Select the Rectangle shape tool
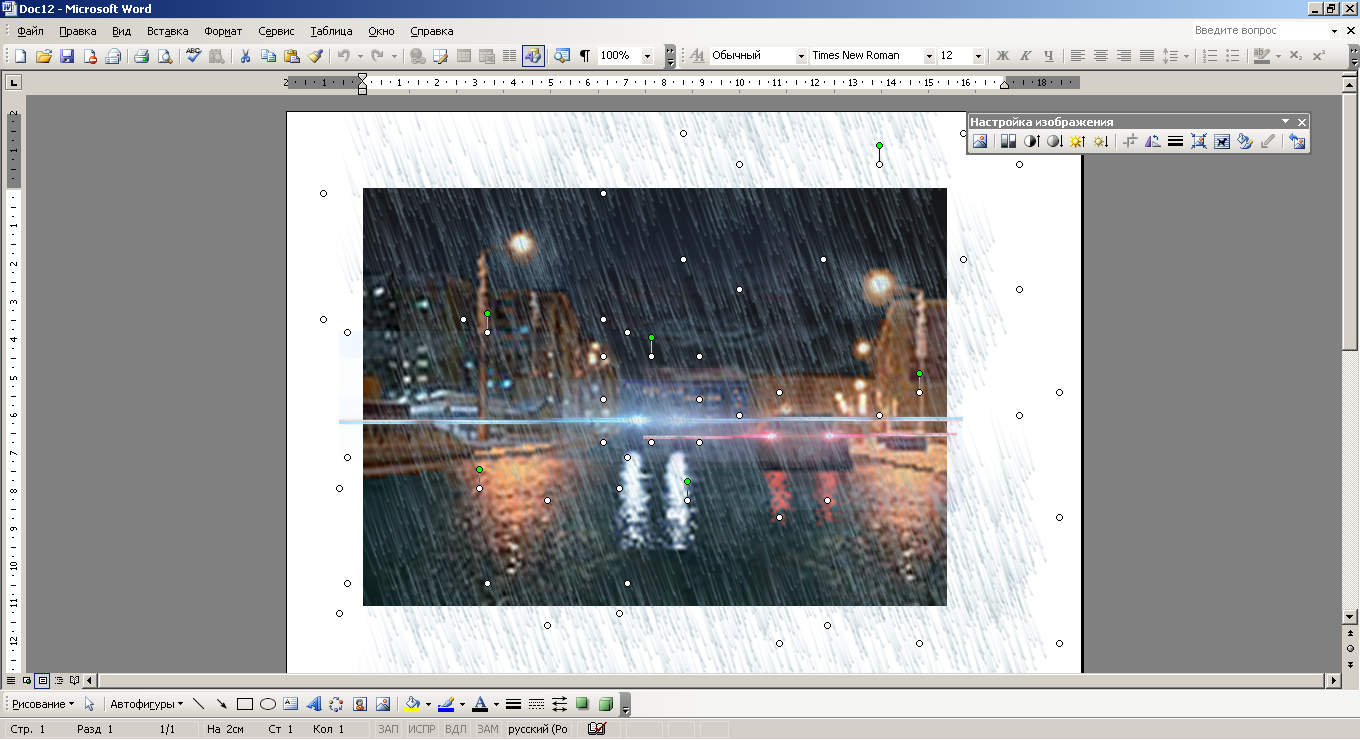 click(245, 704)
